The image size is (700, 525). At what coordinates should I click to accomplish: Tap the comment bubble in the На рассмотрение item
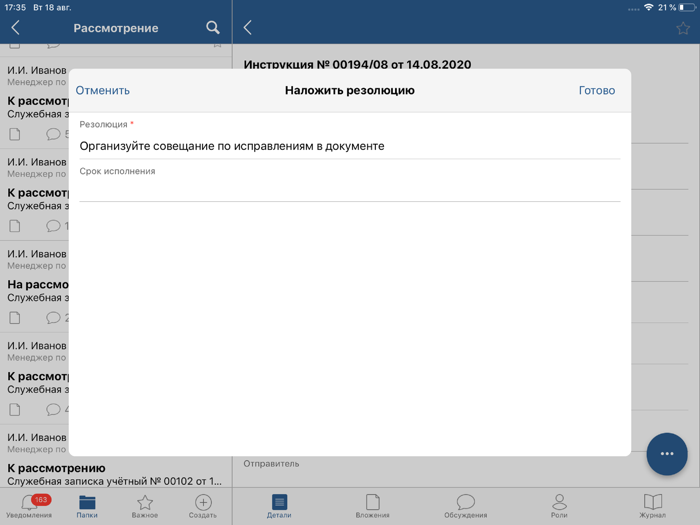(53, 318)
